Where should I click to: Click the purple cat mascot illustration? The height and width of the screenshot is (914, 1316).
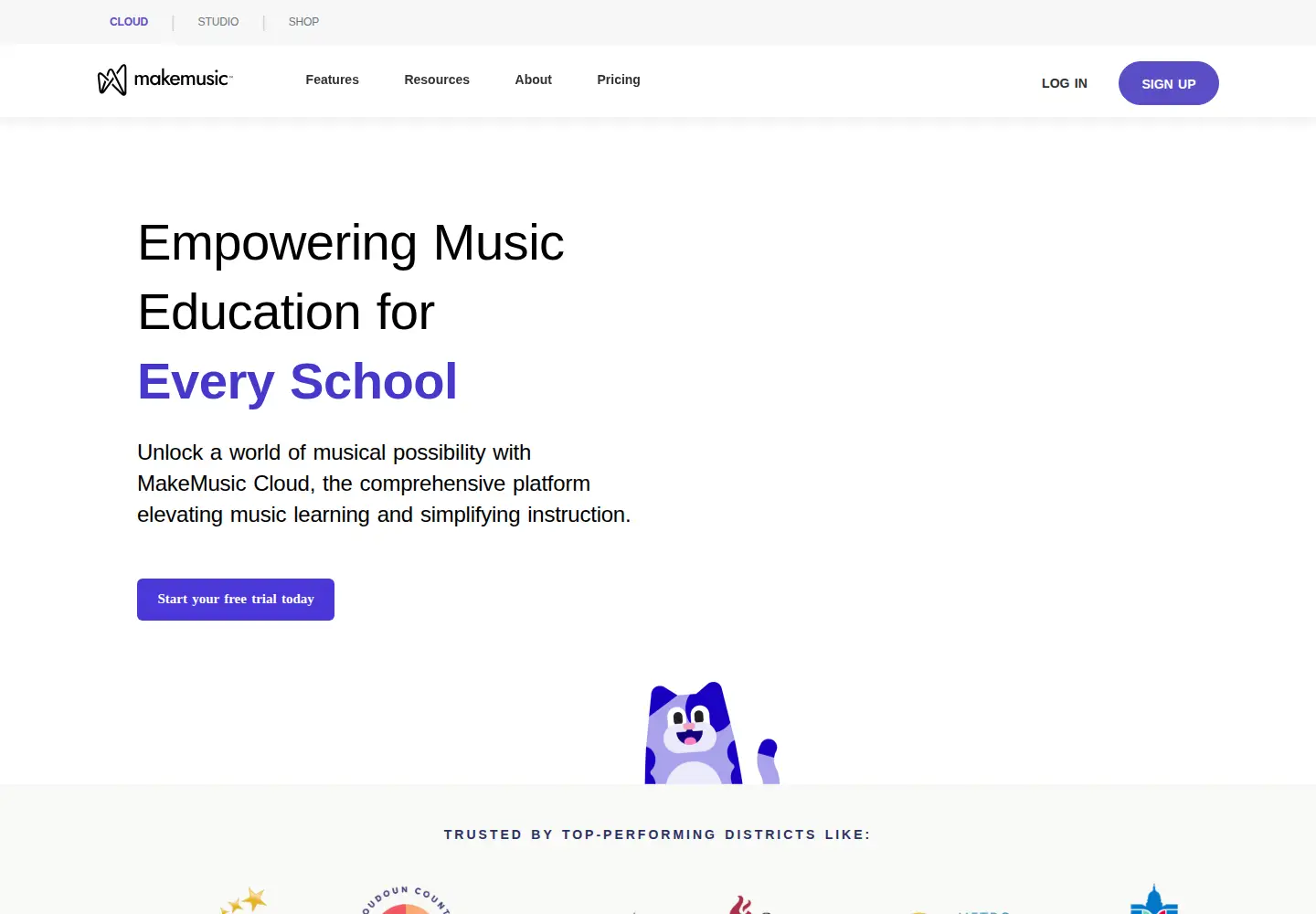click(712, 733)
